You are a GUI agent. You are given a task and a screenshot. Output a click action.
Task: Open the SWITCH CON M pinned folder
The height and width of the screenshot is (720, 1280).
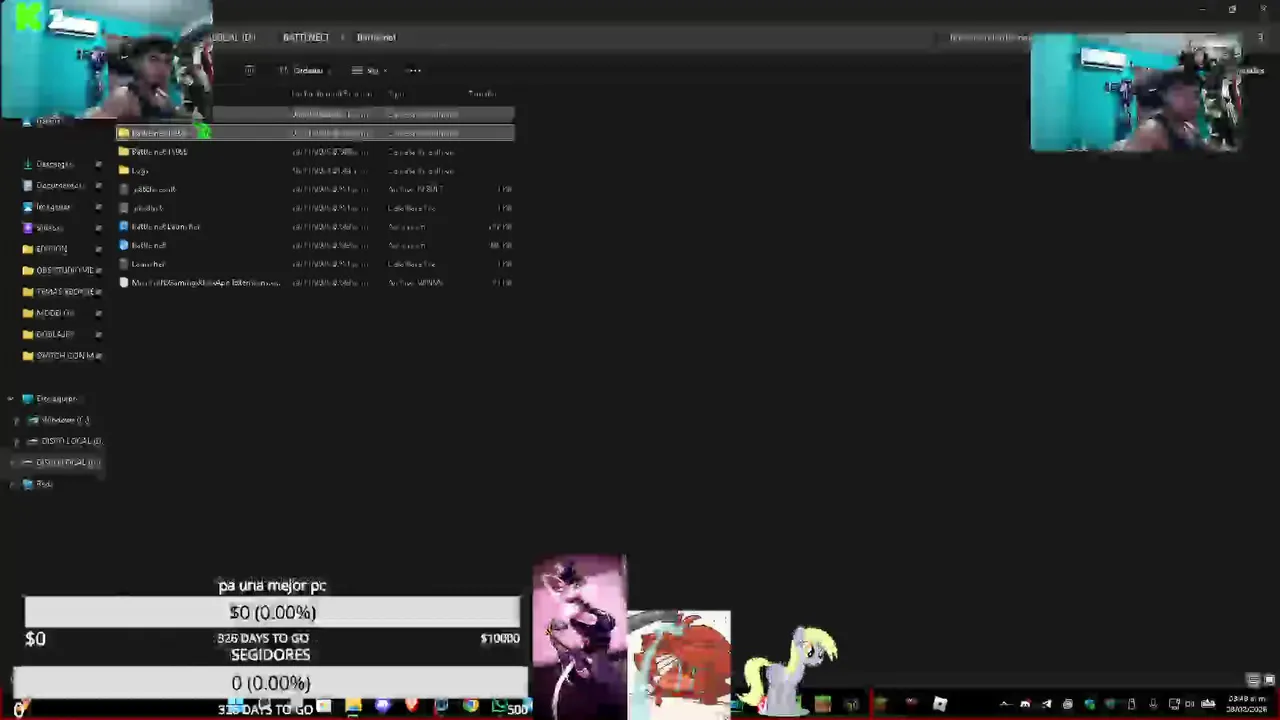64,355
